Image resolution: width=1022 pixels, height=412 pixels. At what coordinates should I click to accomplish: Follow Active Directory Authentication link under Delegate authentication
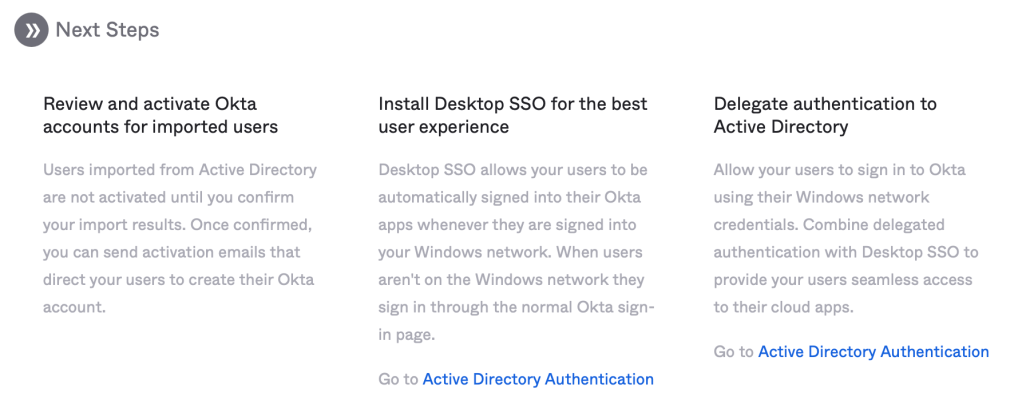pos(873,352)
